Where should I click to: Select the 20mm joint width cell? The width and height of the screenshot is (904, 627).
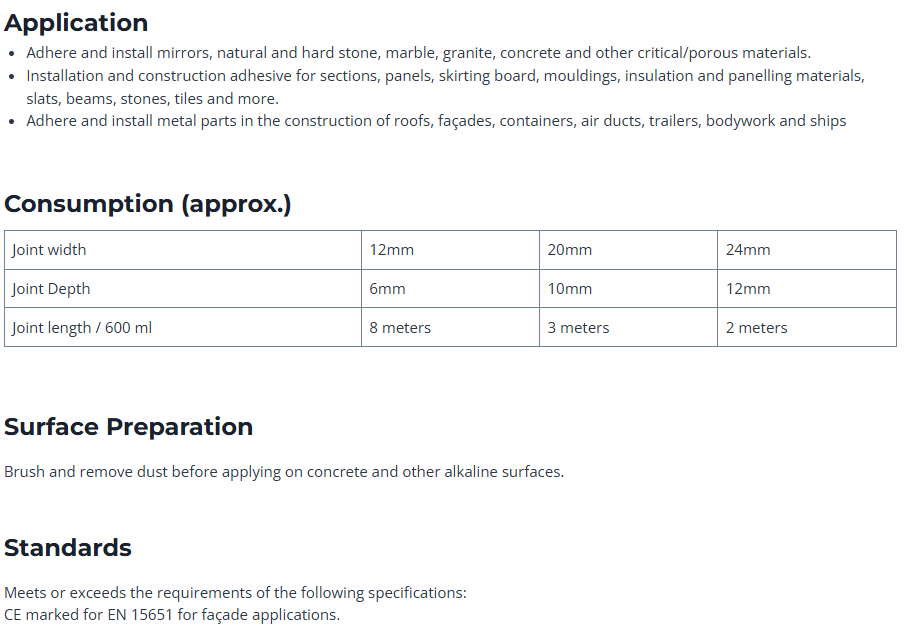click(569, 250)
